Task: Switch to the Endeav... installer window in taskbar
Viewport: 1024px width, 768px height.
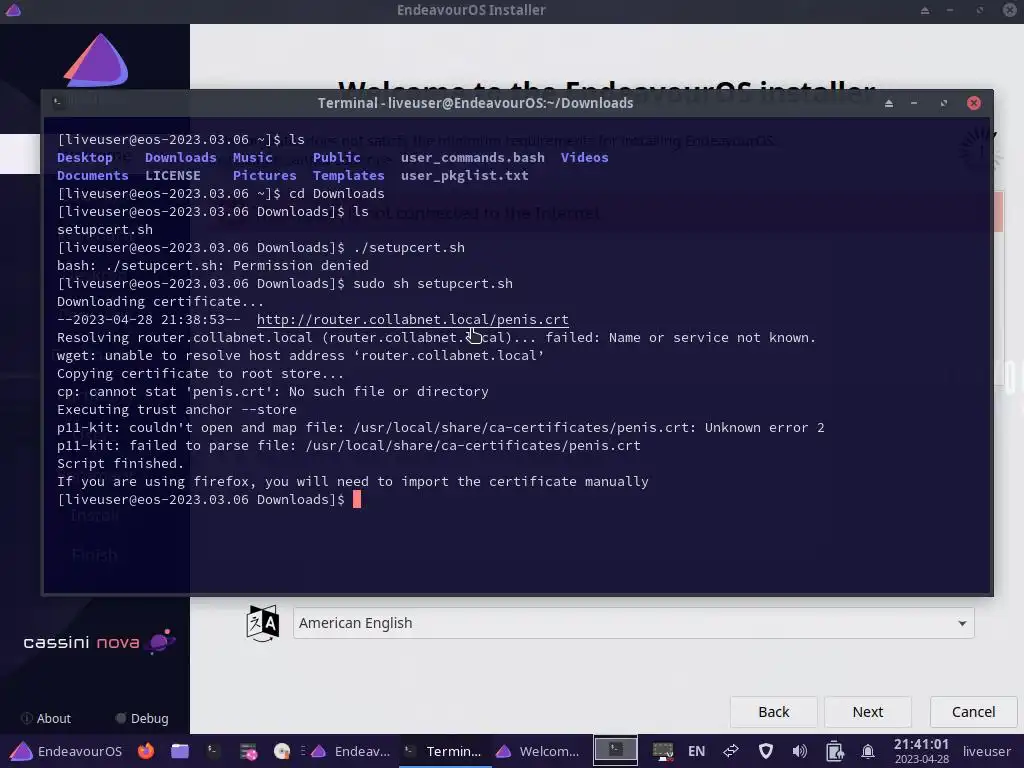Action: [x=351, y=751]
